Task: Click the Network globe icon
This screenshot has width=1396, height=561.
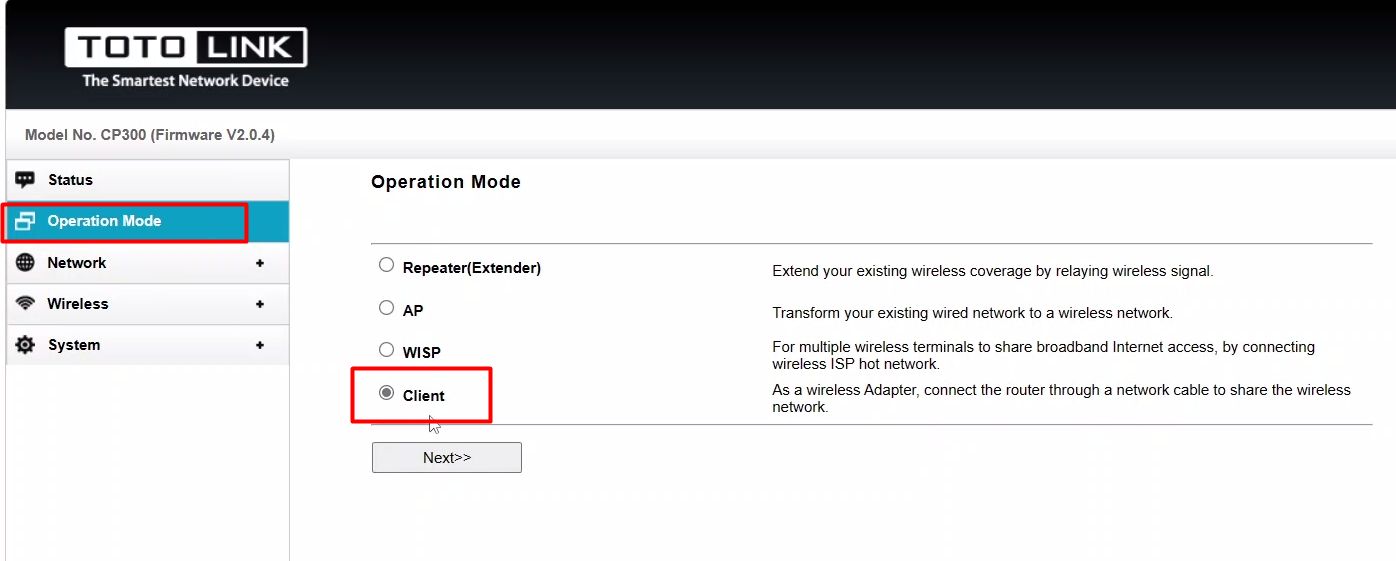Action: pos(25,263)
